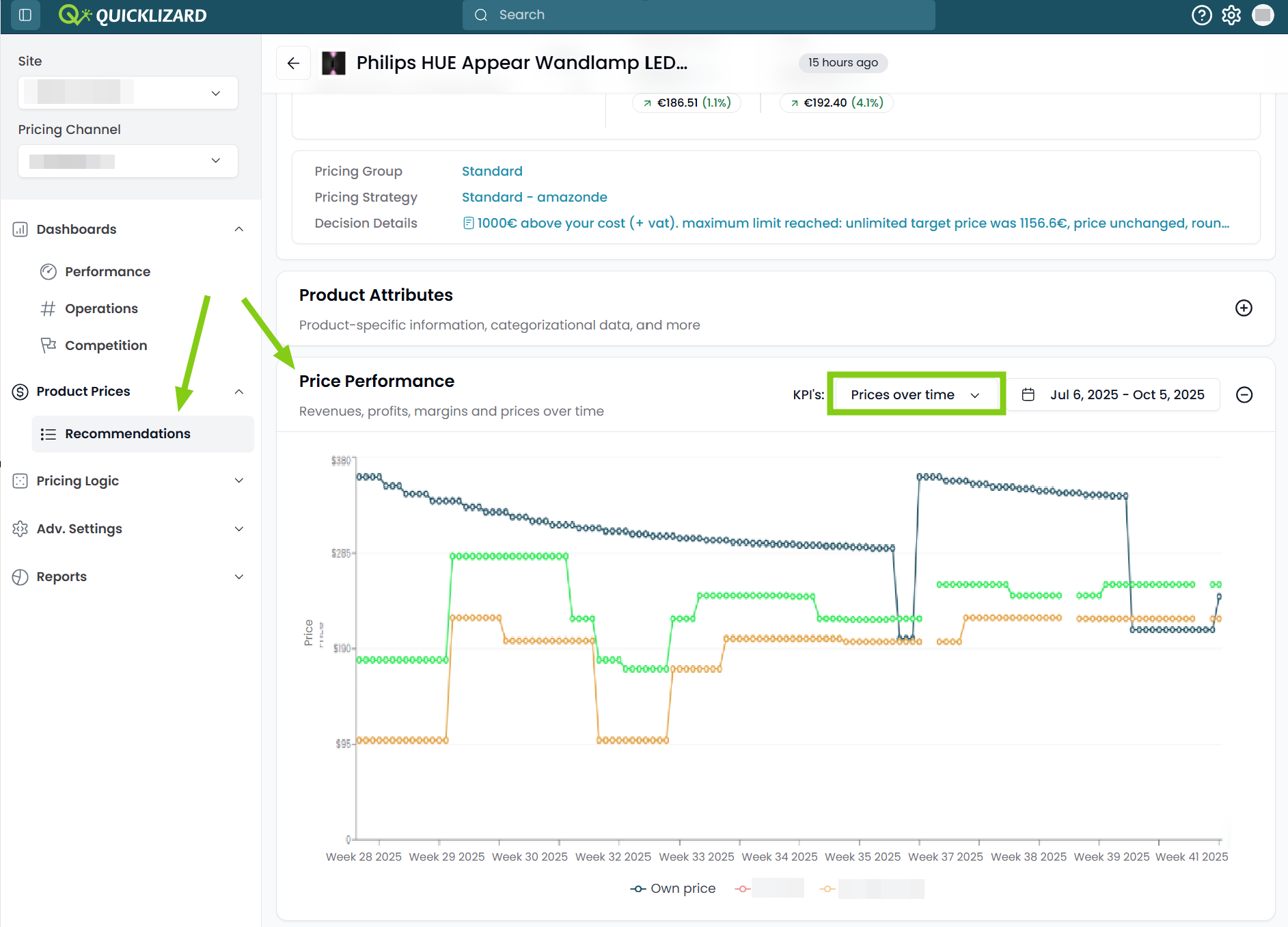Click the Operations hash icon
The height and width of the screenshot is (927, 1288).
point(49,309)
